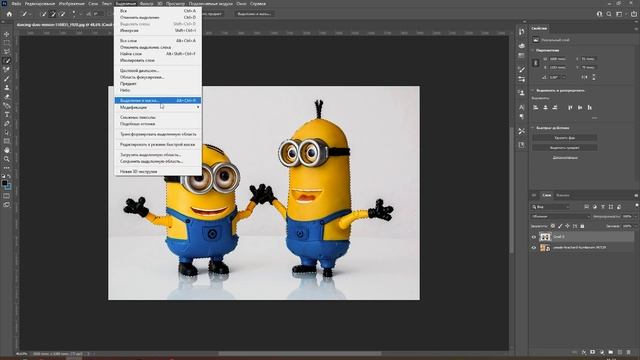Click the background color swatch
The width and height of the screenshot is (640, 360).
(9, 187)
